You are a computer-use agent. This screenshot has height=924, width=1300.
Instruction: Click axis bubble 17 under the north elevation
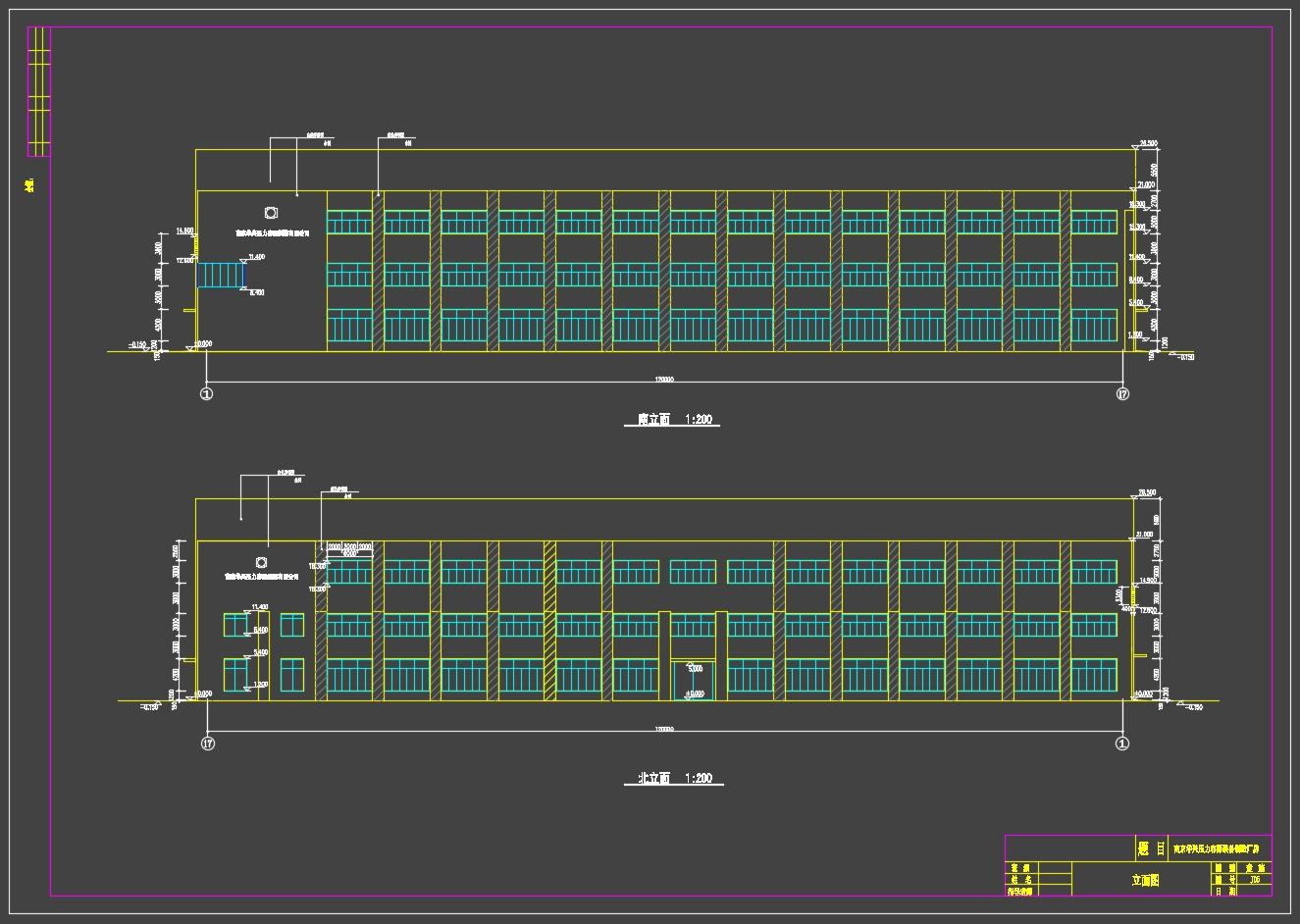[207, 744]
